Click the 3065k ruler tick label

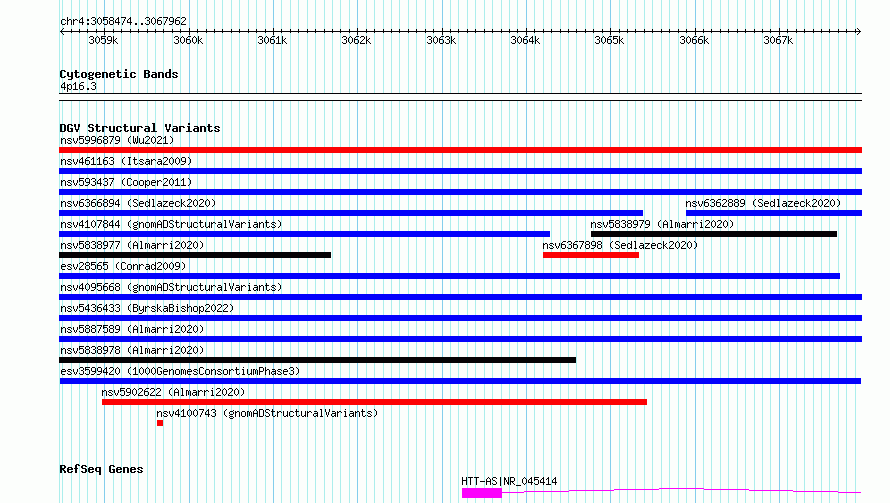pyautogui.click(x=609, y=40)
